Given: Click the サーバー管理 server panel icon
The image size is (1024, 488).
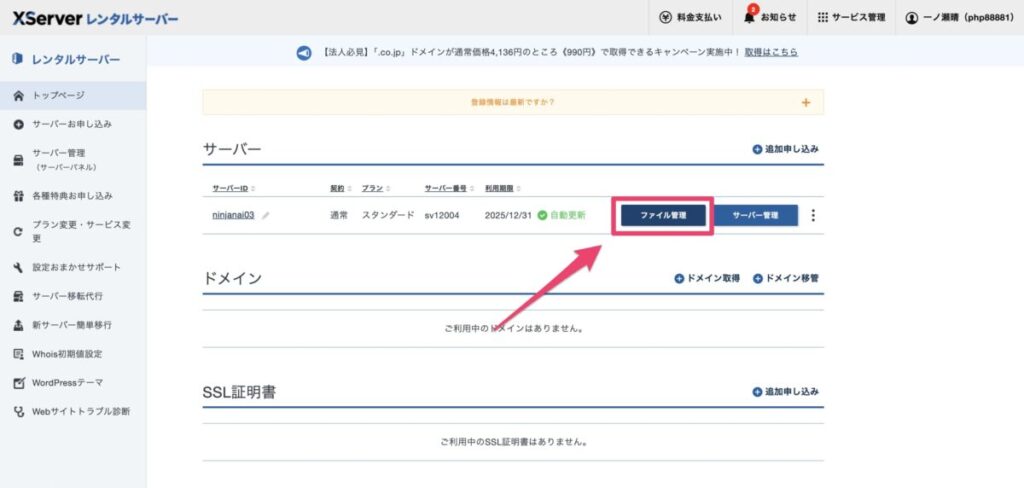Looking at the screenshot, I should 18,160.
